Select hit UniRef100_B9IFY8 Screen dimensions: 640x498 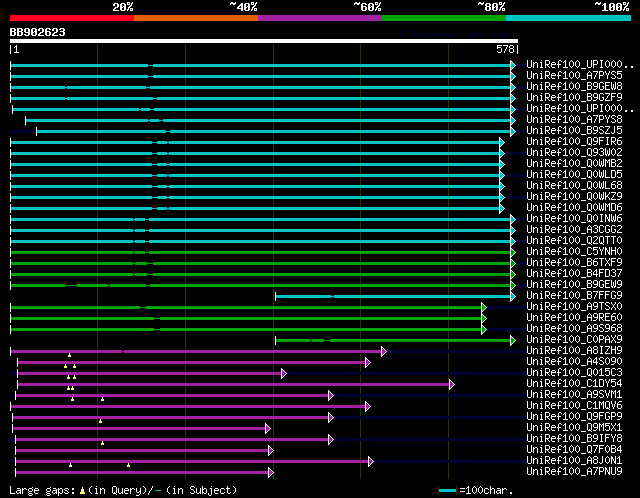(574, 439)
